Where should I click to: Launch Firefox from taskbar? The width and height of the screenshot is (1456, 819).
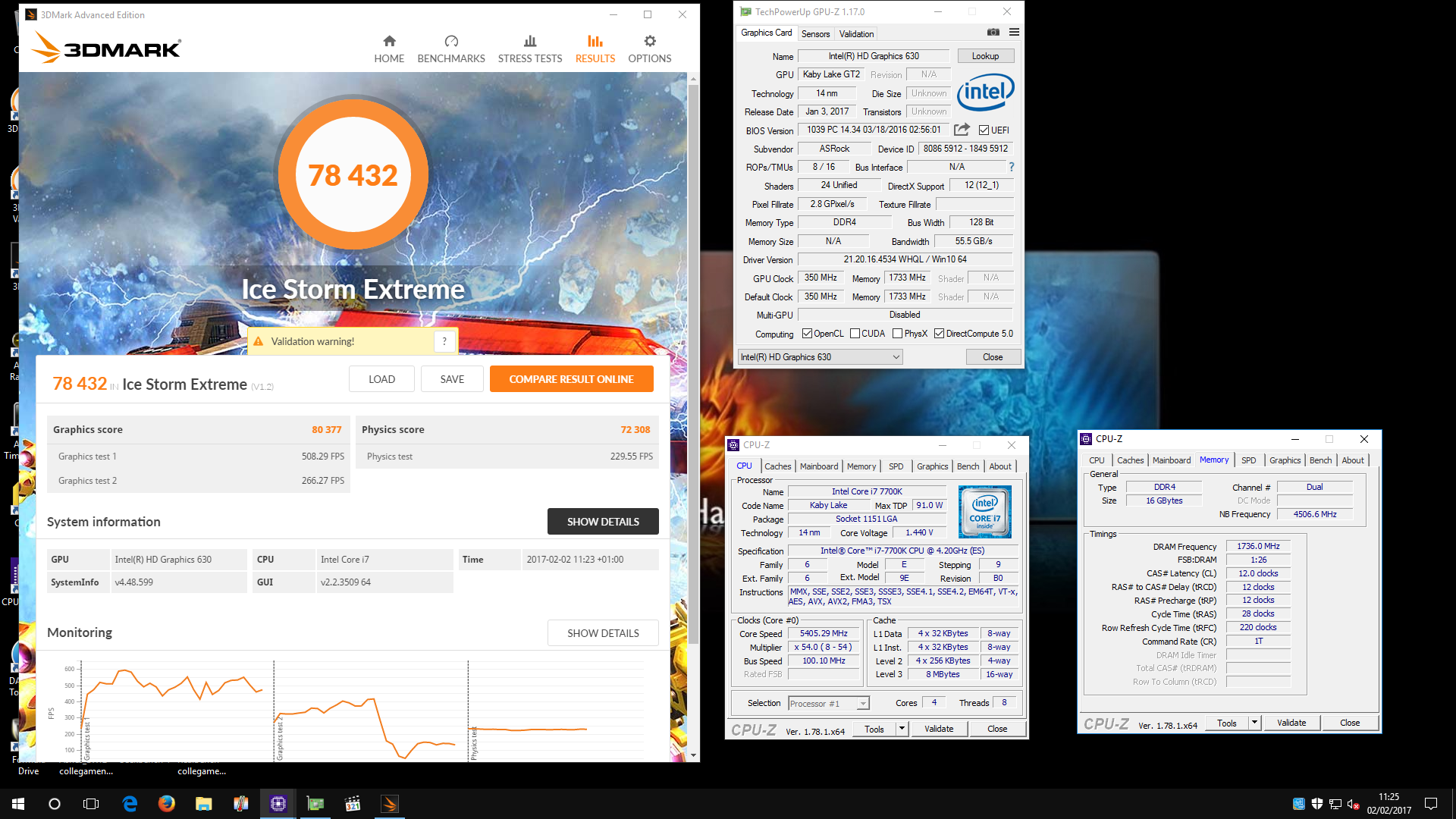pos(167,804)
